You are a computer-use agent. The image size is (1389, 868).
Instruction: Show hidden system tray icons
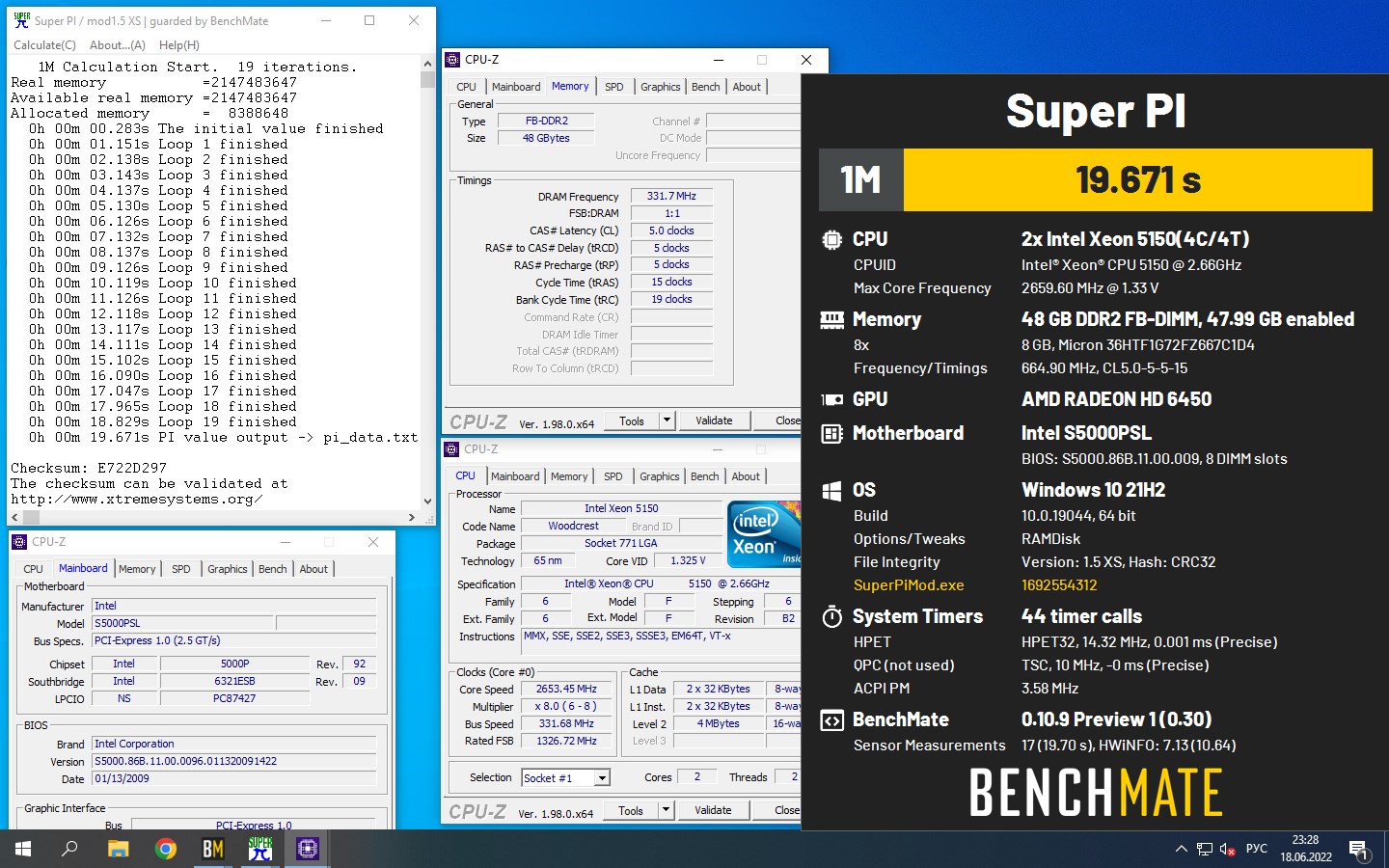pos(1181,849)
